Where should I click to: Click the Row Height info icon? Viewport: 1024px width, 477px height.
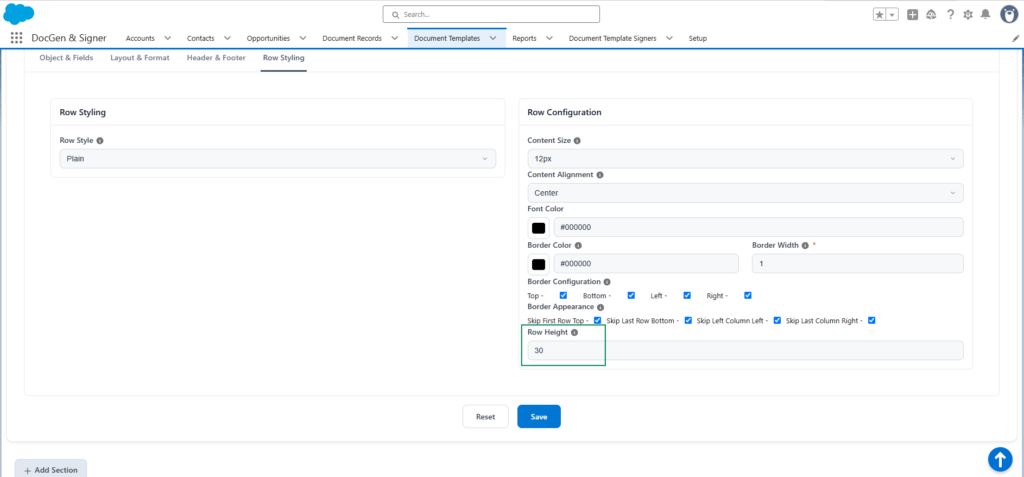point(575,332)
